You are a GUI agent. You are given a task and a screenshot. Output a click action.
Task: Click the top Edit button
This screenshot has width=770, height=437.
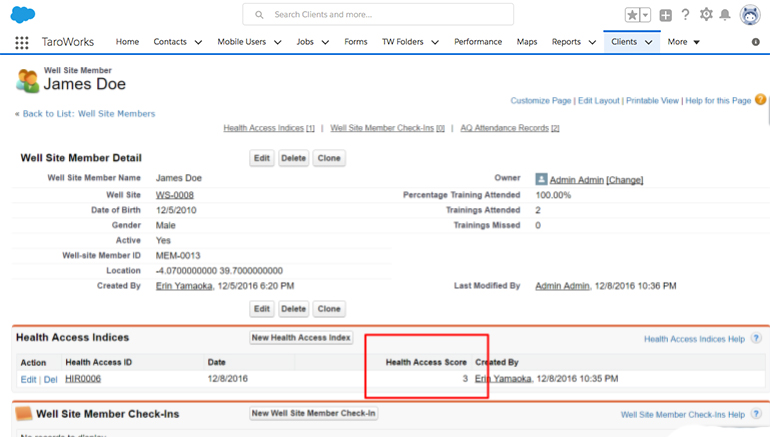pos(261,158)
